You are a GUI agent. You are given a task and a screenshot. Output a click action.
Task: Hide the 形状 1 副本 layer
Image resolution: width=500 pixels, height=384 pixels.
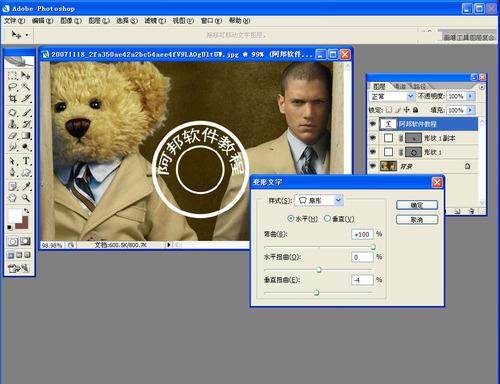[373, 138]
